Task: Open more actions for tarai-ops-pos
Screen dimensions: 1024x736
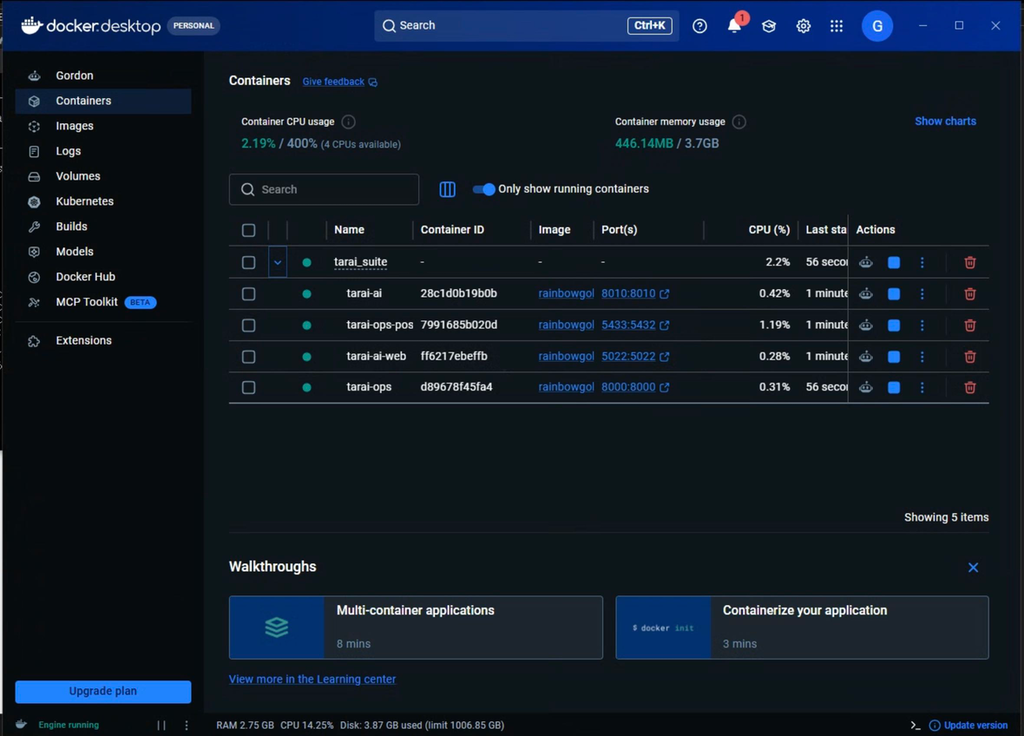Action: (x=922, y=325)
